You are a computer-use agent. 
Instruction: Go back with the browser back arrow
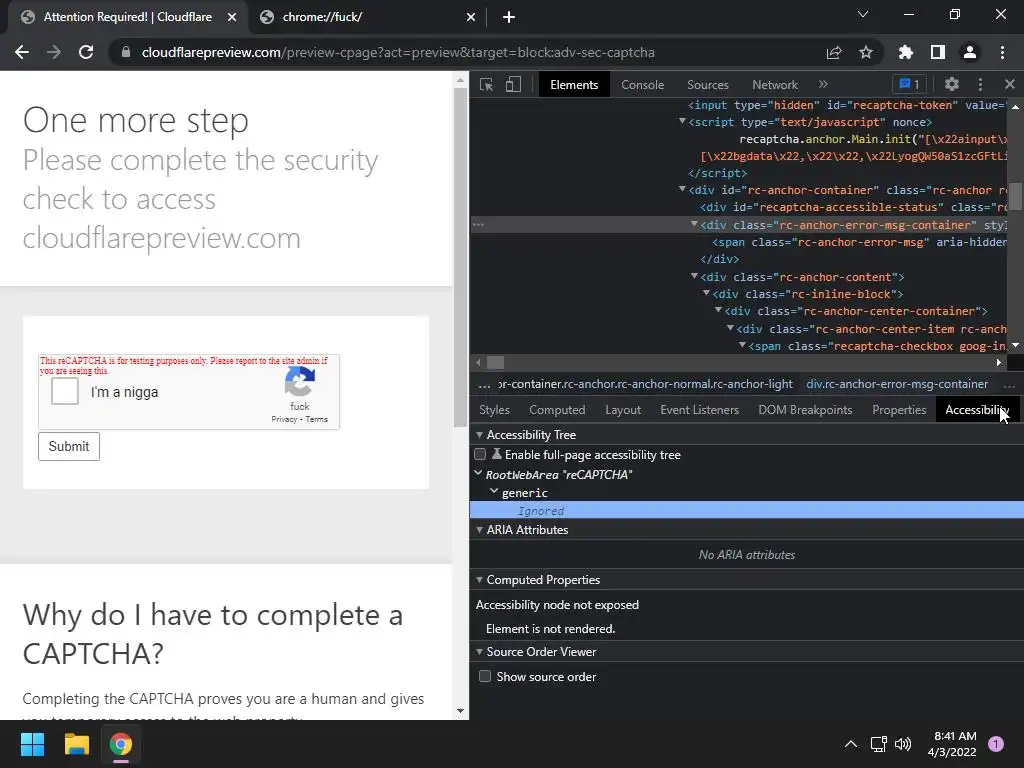pyautogui.click(x=22, y=52)
